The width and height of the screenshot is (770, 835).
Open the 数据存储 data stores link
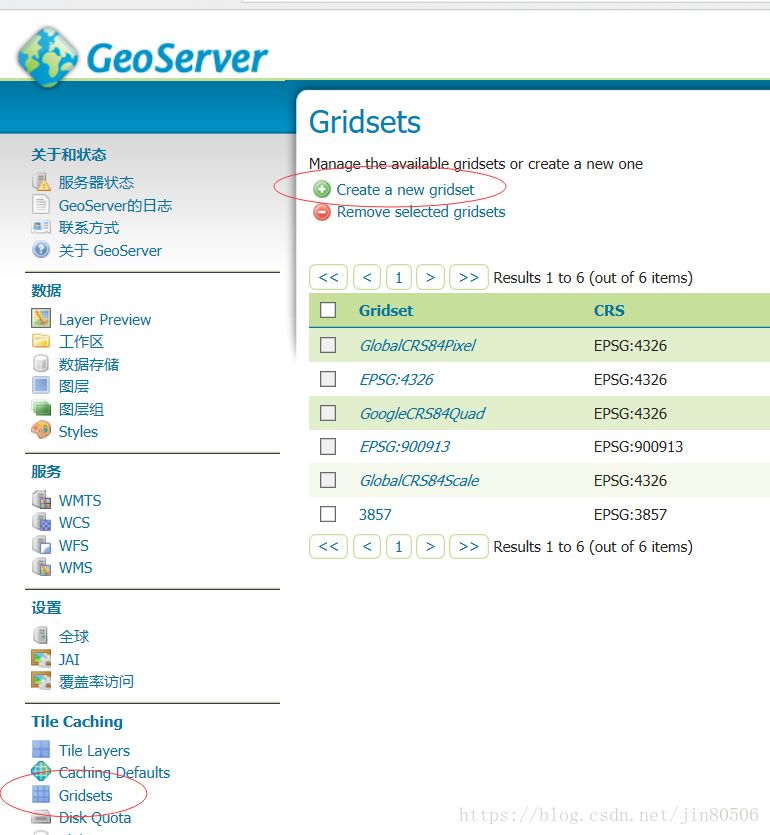[x=89, y=364]
